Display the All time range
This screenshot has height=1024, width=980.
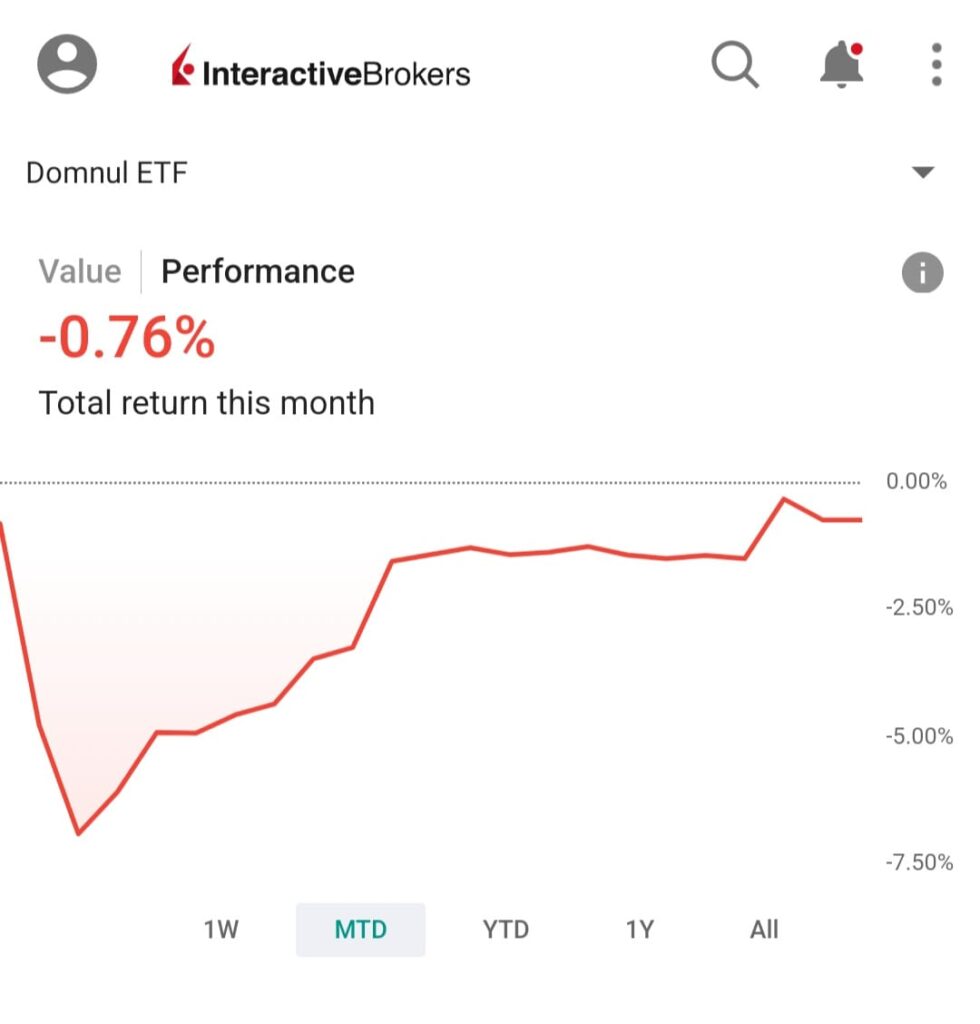(x=764, y=930)
